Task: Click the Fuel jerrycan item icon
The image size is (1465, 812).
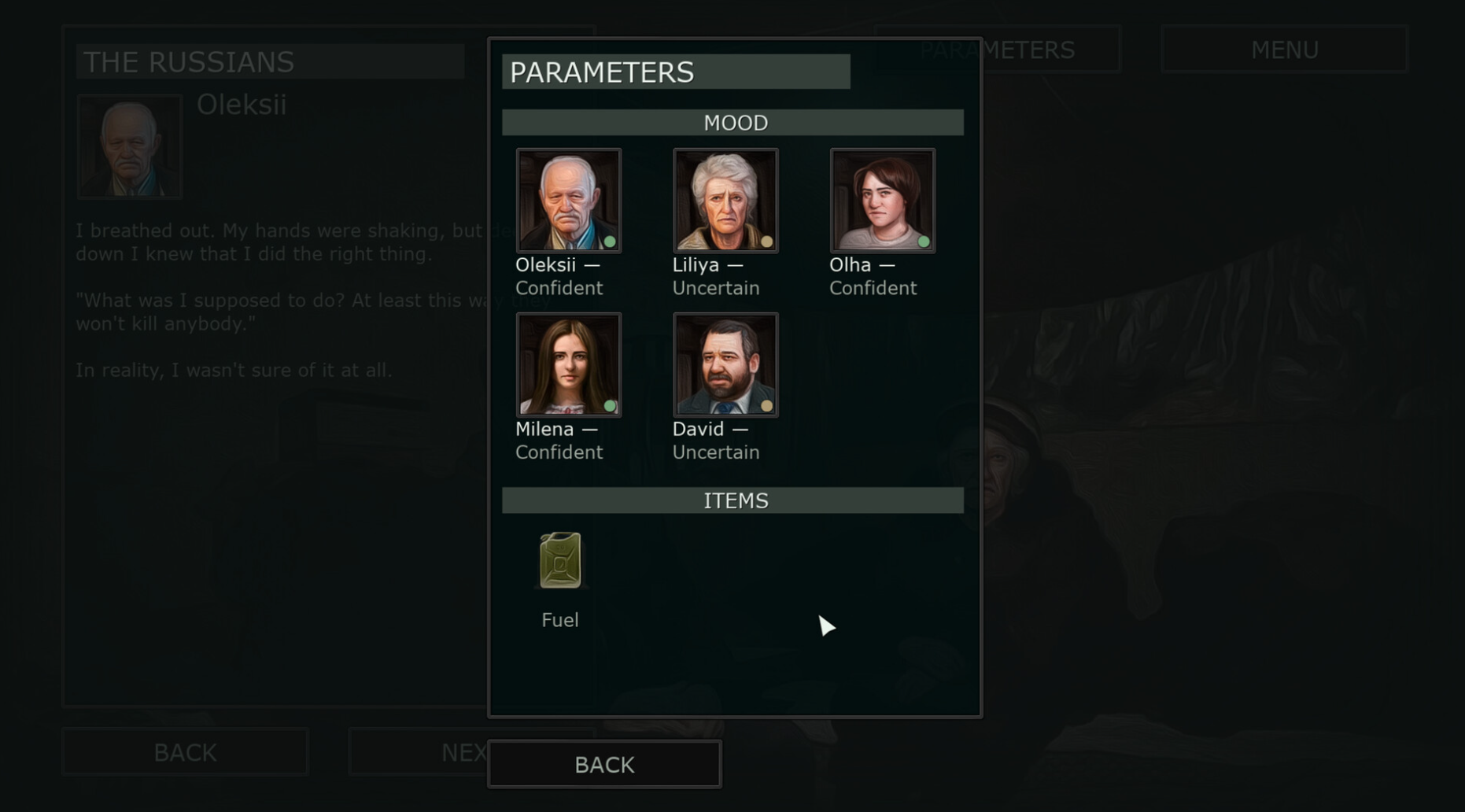Action: point(560,560)
